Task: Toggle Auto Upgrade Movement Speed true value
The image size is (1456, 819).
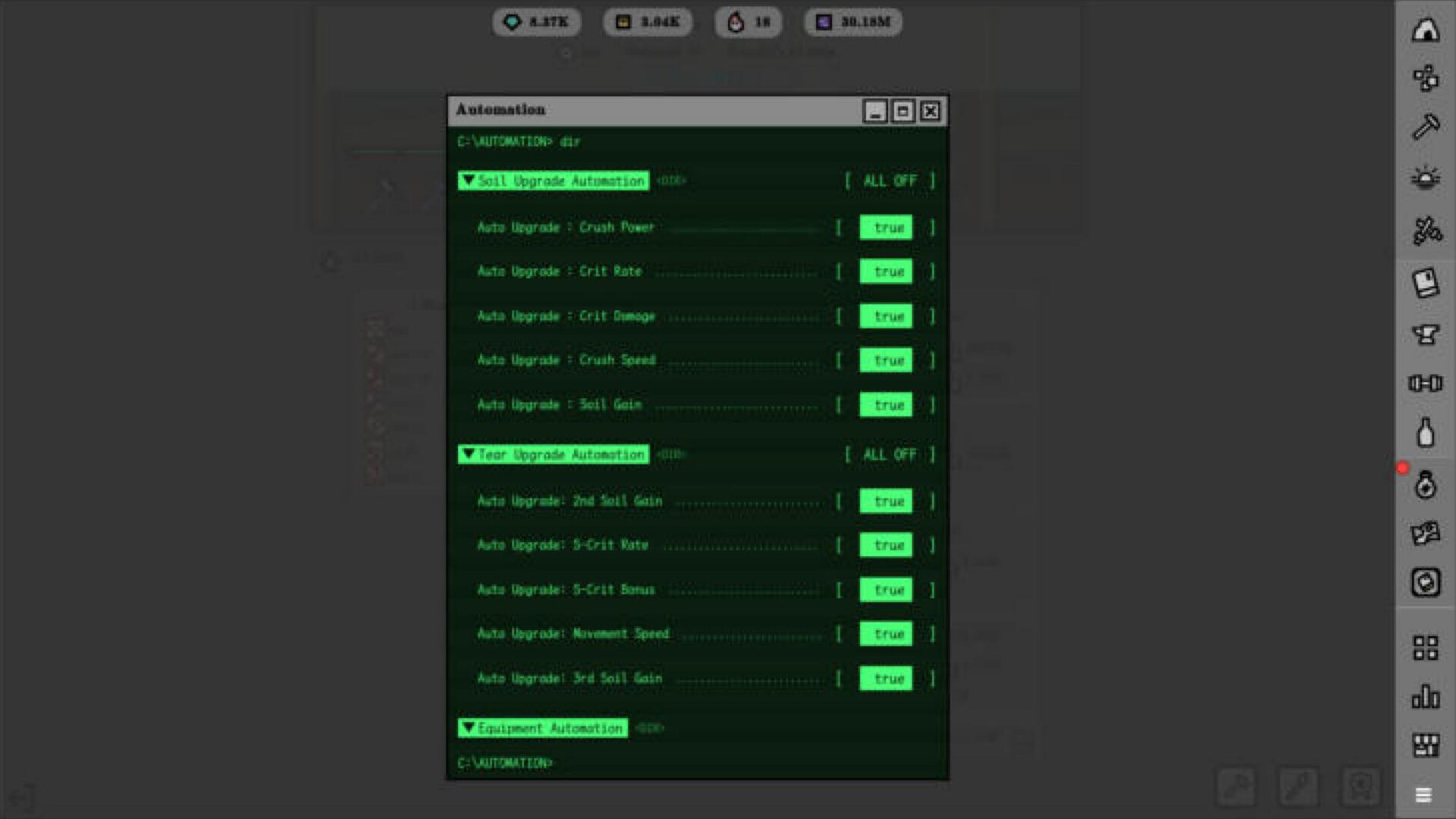Action: click(886, 634)
